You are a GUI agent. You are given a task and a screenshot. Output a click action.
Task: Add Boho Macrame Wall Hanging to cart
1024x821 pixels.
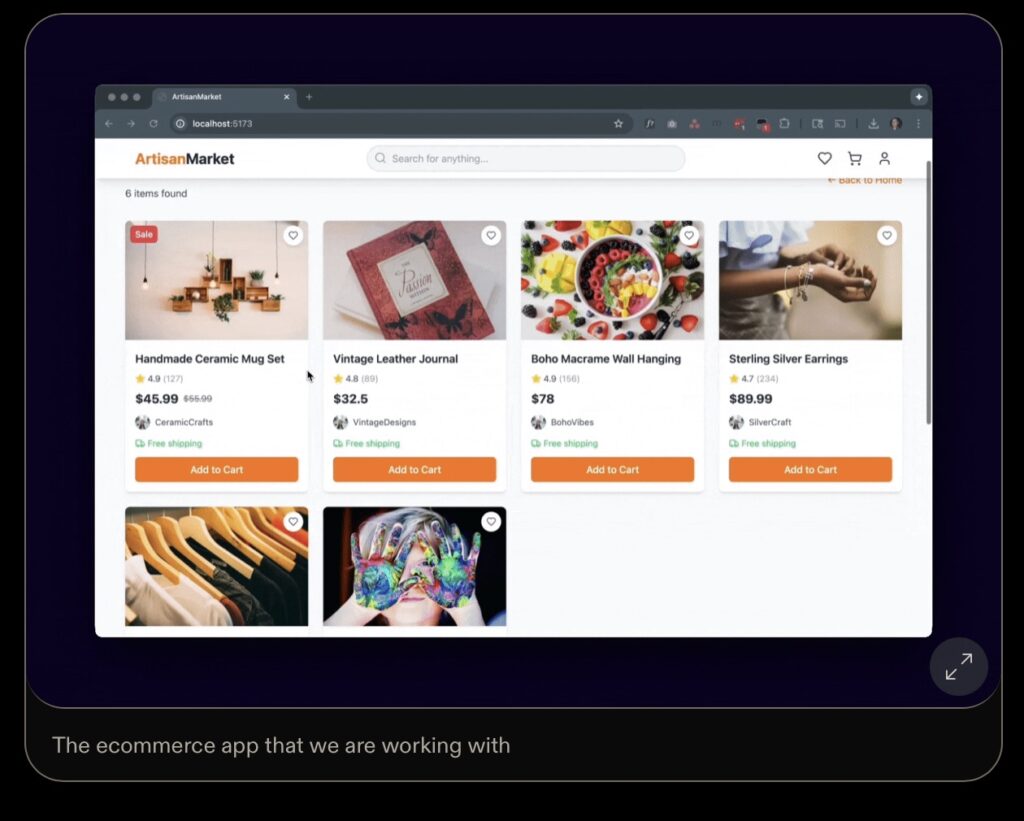point(613,470)
